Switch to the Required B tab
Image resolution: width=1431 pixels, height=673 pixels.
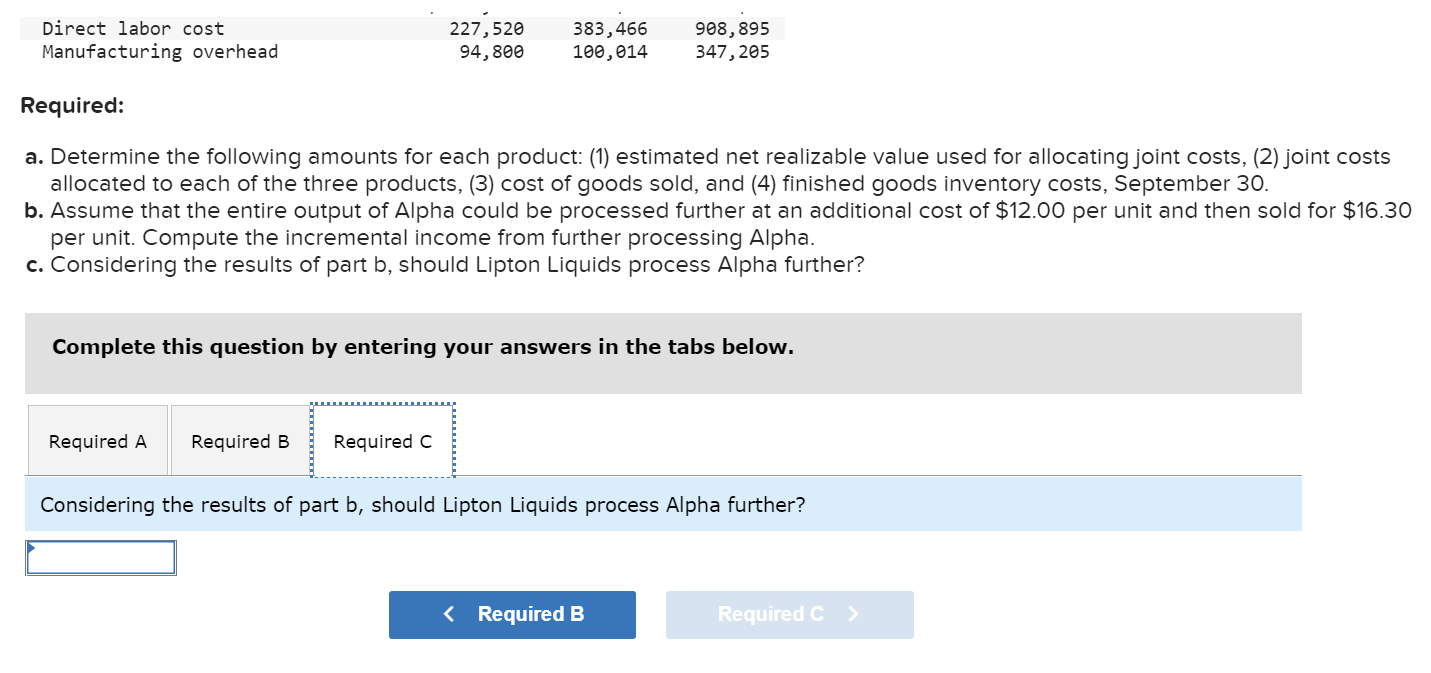(x=240, y=441)
